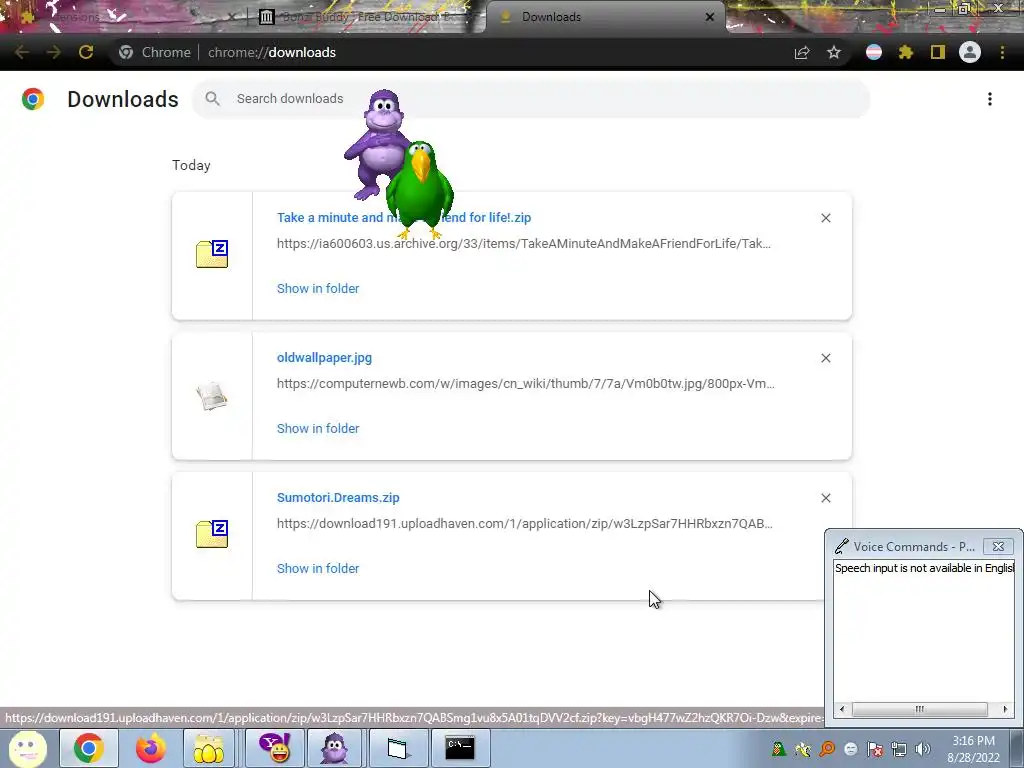This screenshot has height=768, width=1024.
Task: Launch Firefox from the taskbar
Action: pyautogui.click(x=150, y=748)
